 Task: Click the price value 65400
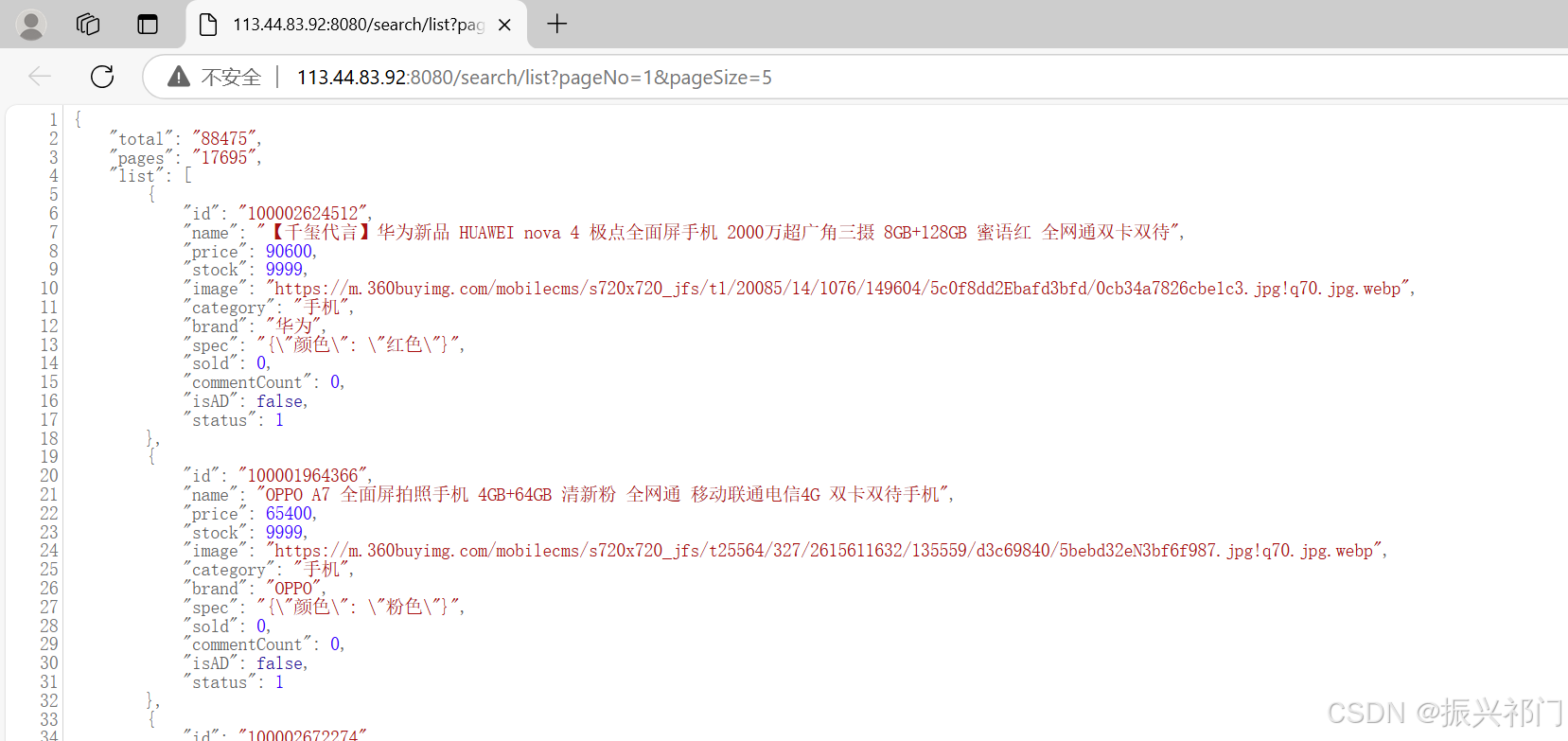tap(289, 514)
